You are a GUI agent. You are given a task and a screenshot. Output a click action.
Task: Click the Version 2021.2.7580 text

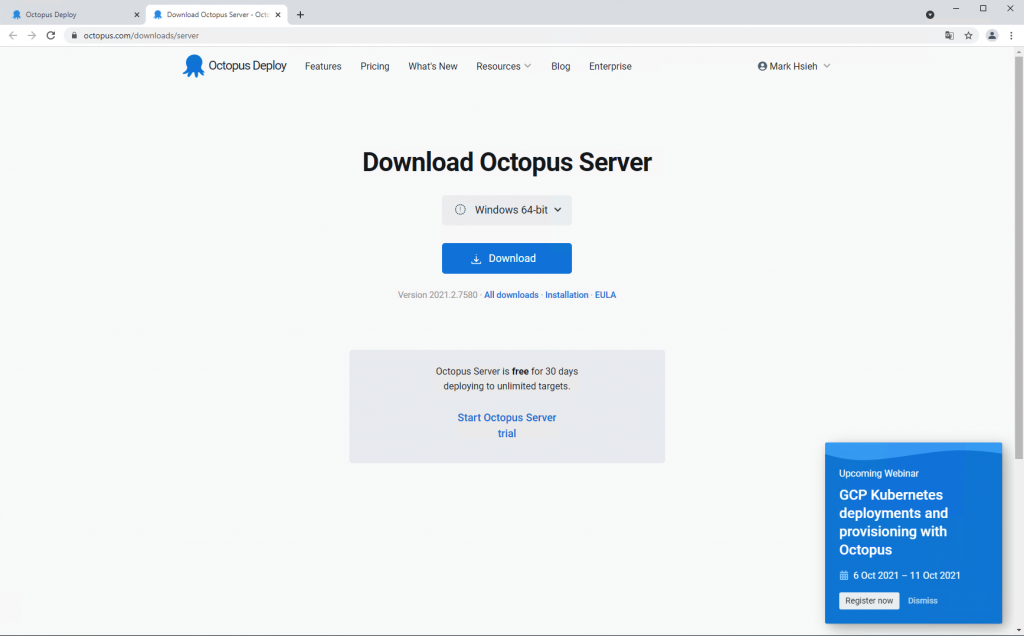tap(438, 294)
